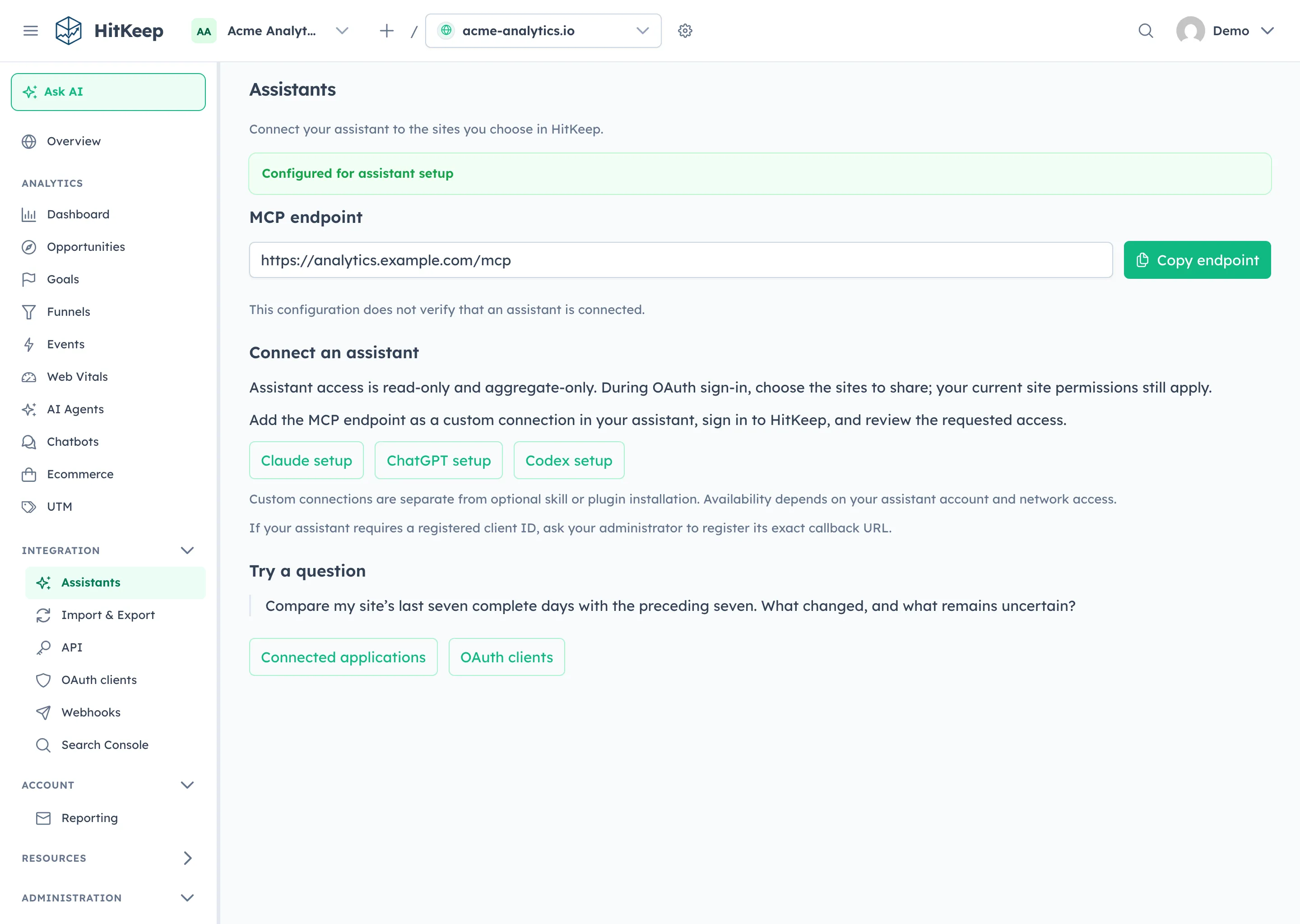Collapse the Account section
1300x924 pixels.
tap(187, 785)
